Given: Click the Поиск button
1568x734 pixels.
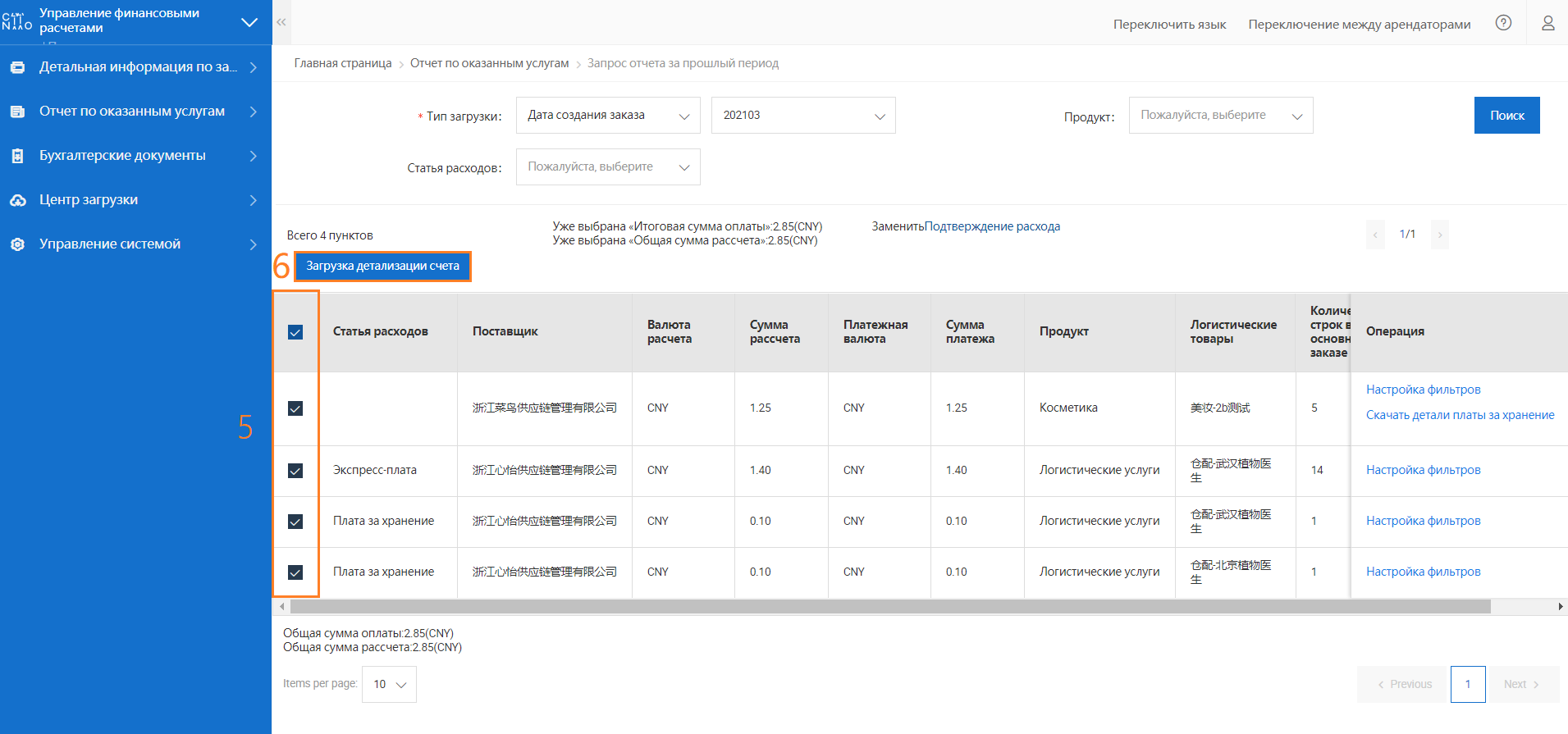Looking at the screenshot, I should (x=1507, y=116).
